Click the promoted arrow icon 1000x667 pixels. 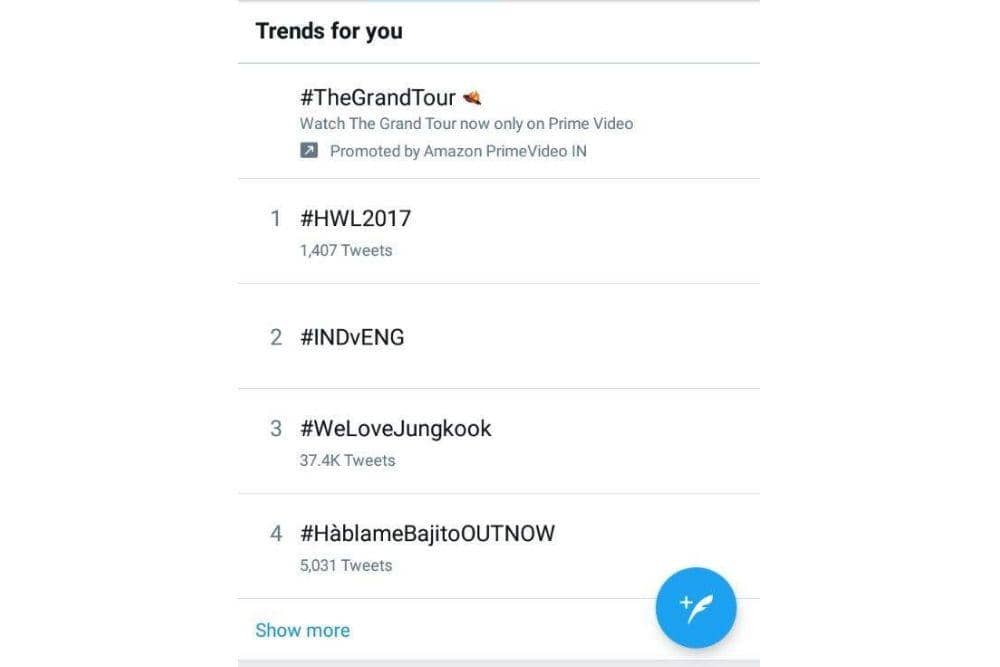[x=310, y=151]
